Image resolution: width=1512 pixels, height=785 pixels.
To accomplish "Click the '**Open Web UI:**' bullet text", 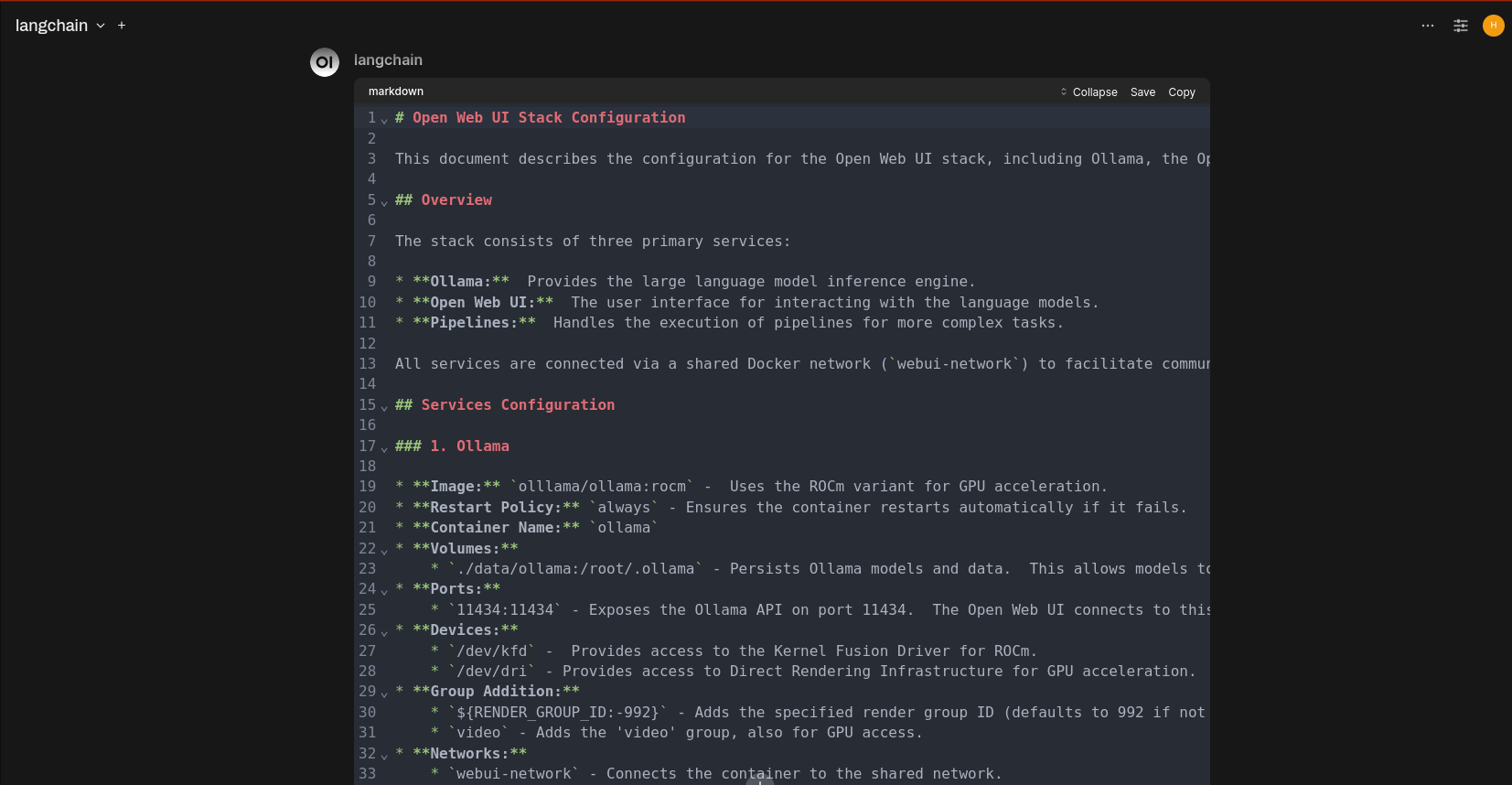I will 483,302.
